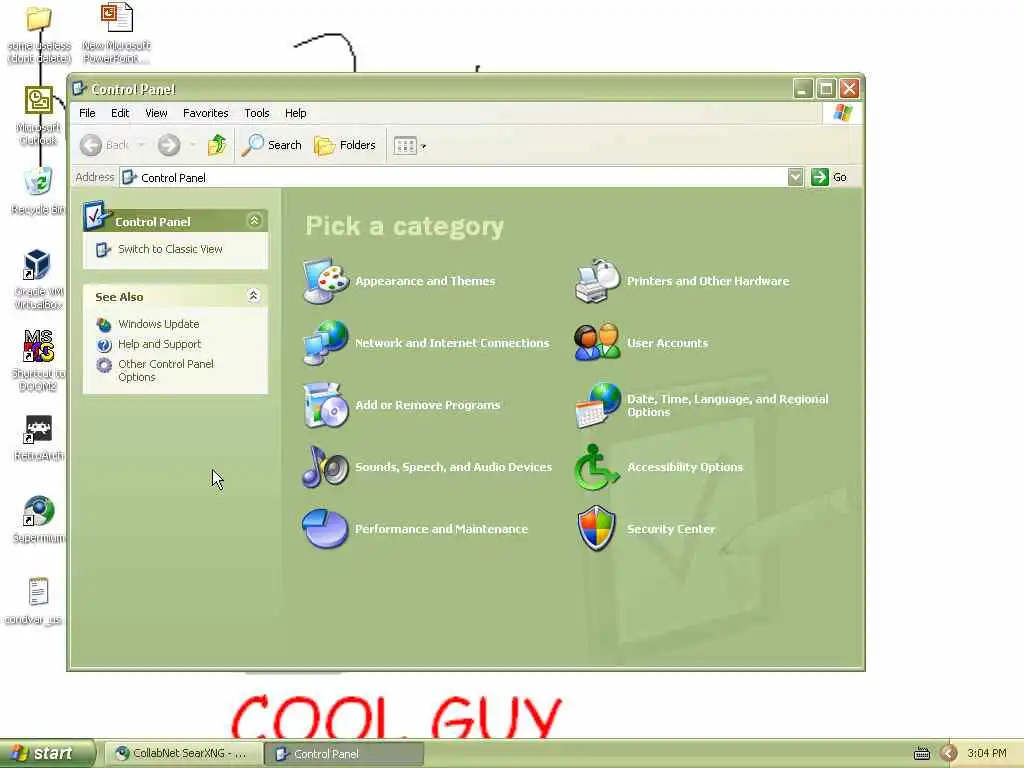Click the Forward arrow toolbar button
Screen dimensions: 1024x768
click(168, 145)
